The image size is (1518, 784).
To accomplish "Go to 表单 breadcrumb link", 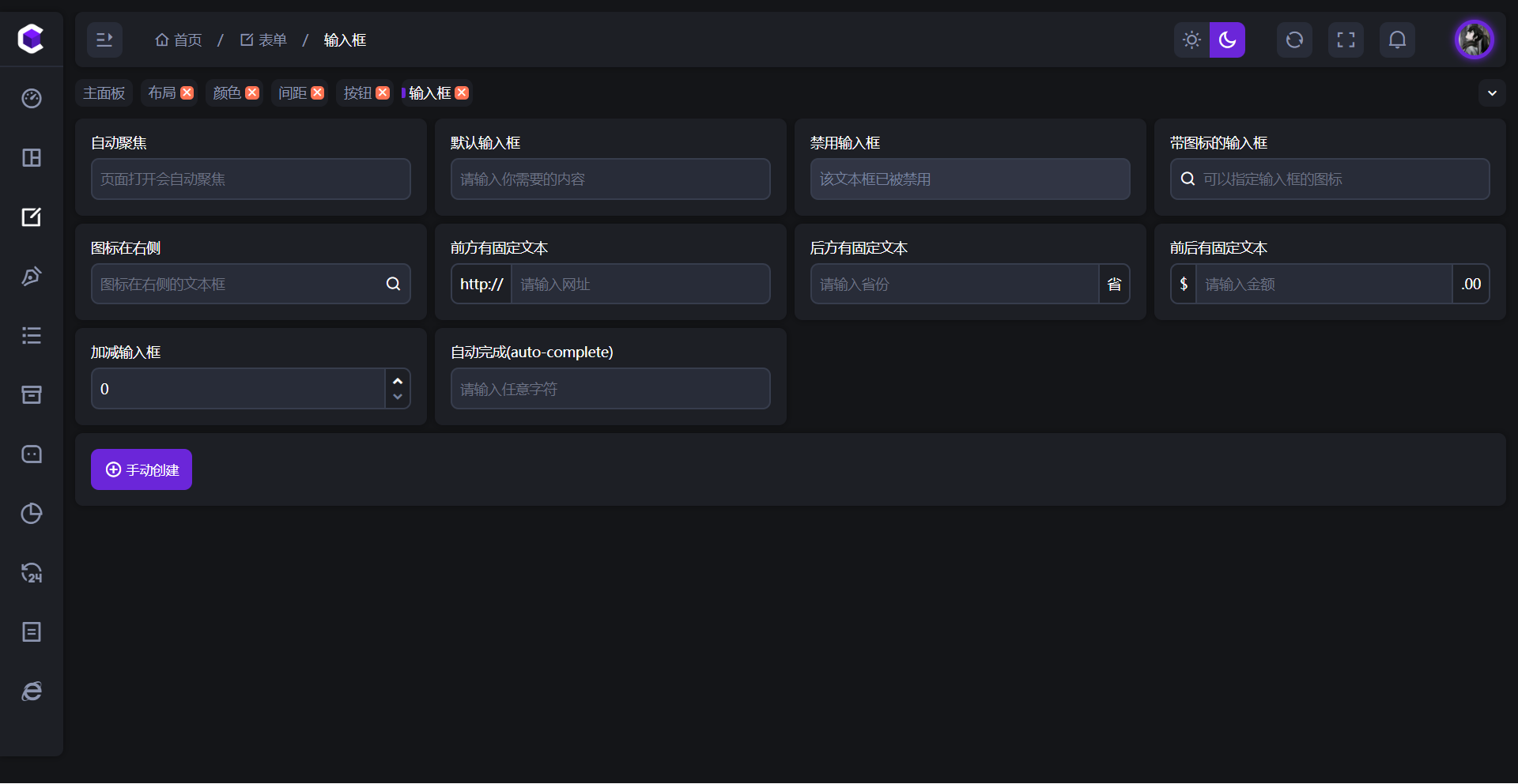I will 263,40.
